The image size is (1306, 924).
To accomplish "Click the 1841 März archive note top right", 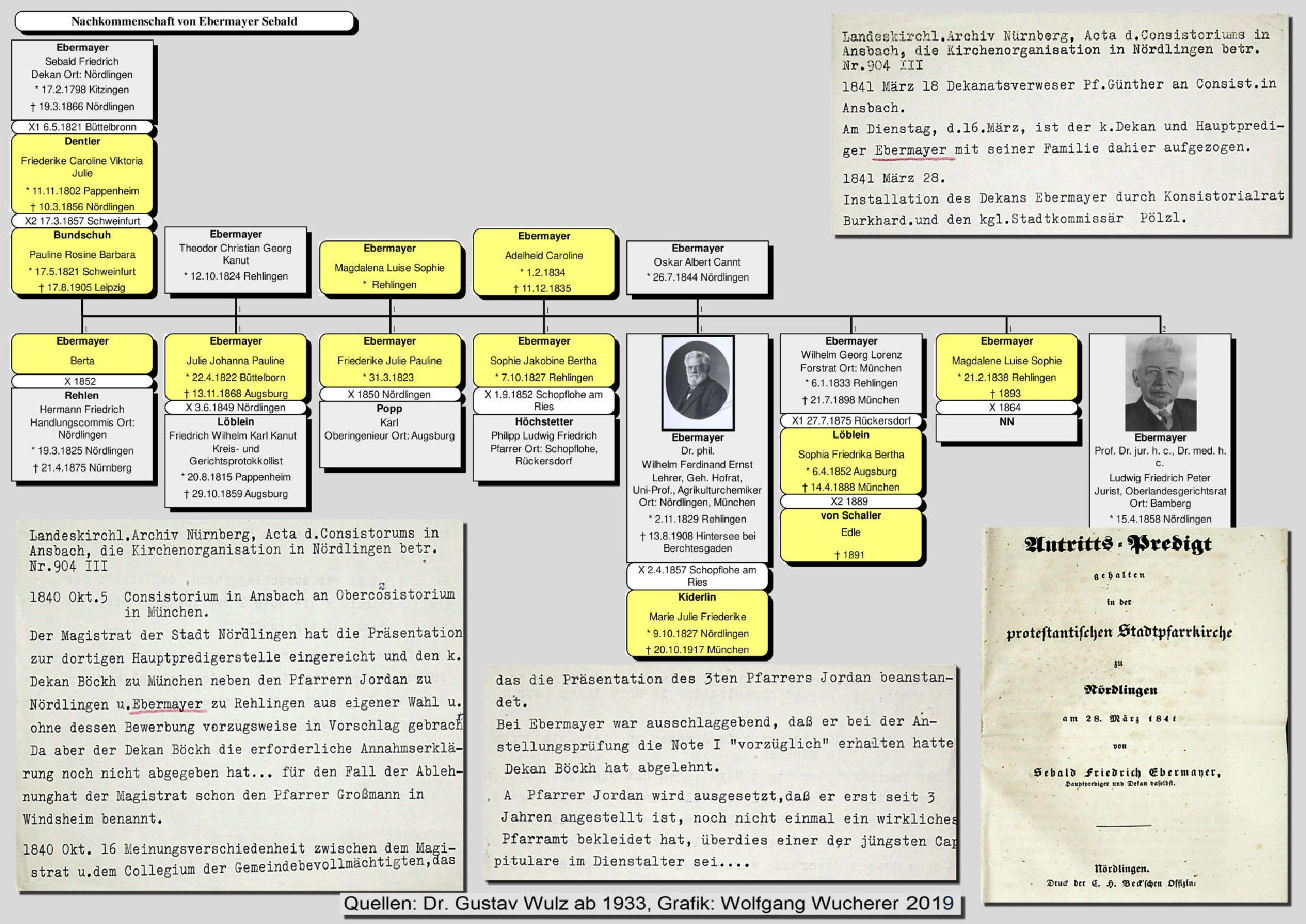I will (x=1062, y=125).
